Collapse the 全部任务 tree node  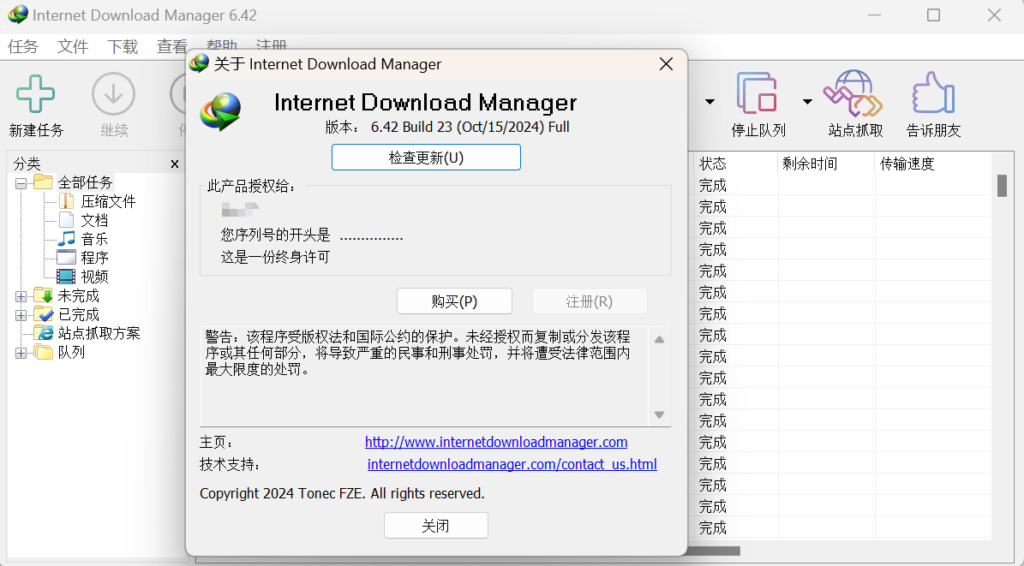click(21, 183)
